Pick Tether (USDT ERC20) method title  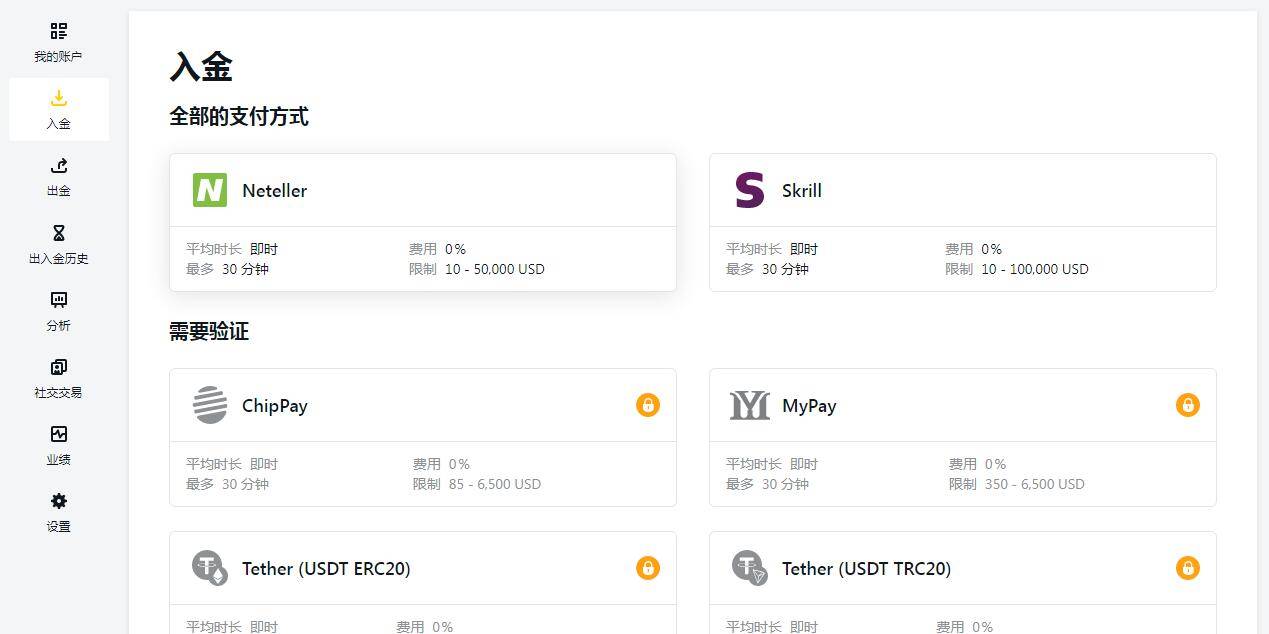pyautogui.click(x=326, y=569)
